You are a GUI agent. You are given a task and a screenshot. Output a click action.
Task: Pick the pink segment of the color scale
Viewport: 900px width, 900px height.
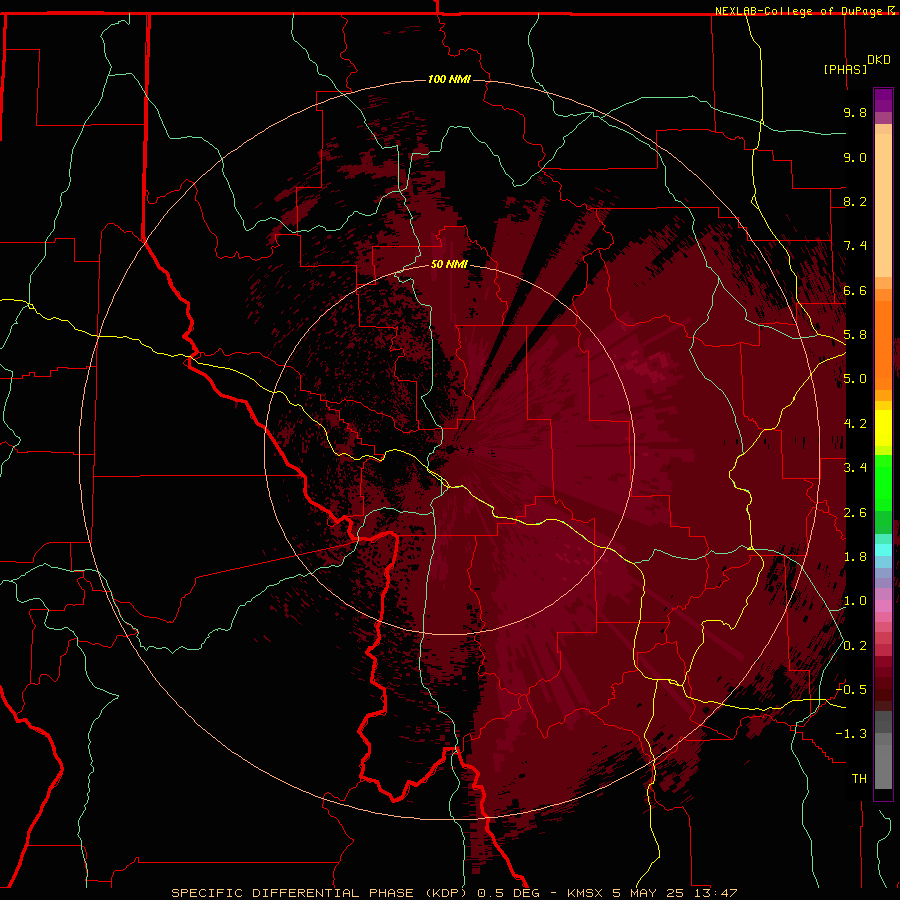pos(883,606)
